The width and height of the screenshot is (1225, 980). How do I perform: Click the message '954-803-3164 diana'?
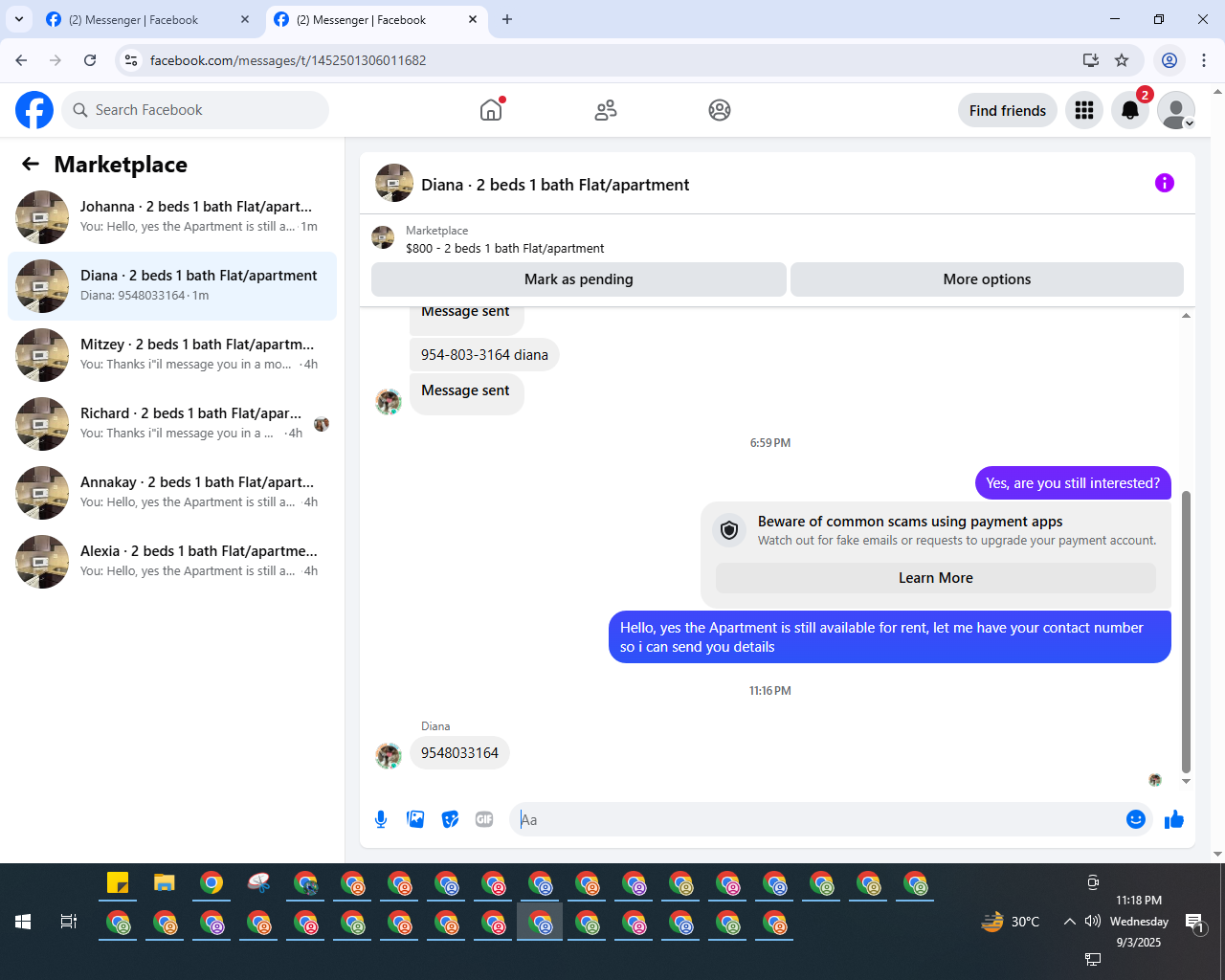pyautogui.click(x=484, y=355)
